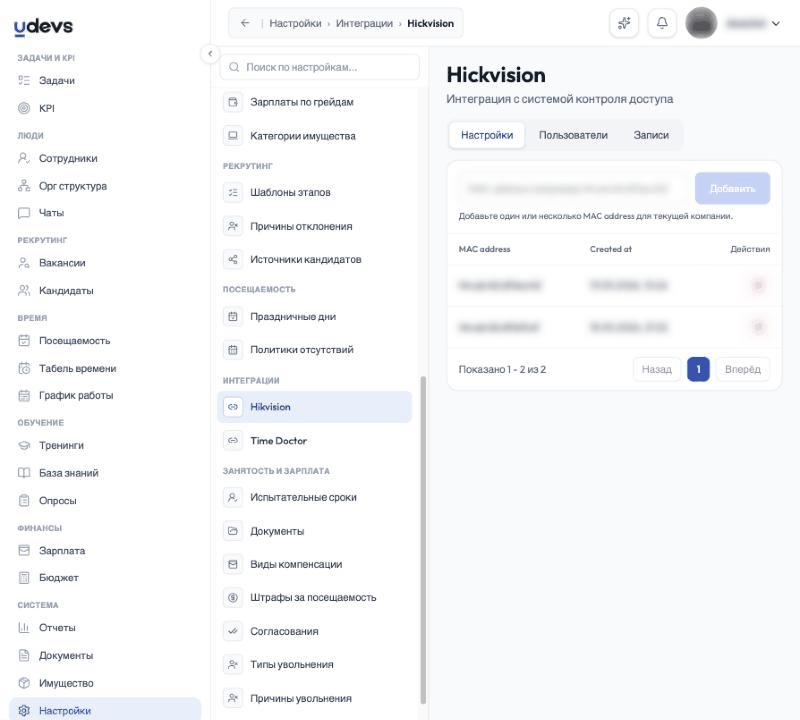Click the MAC address column header
The image size is (800, 720).
pyautogui.click(x=484, y=249)
